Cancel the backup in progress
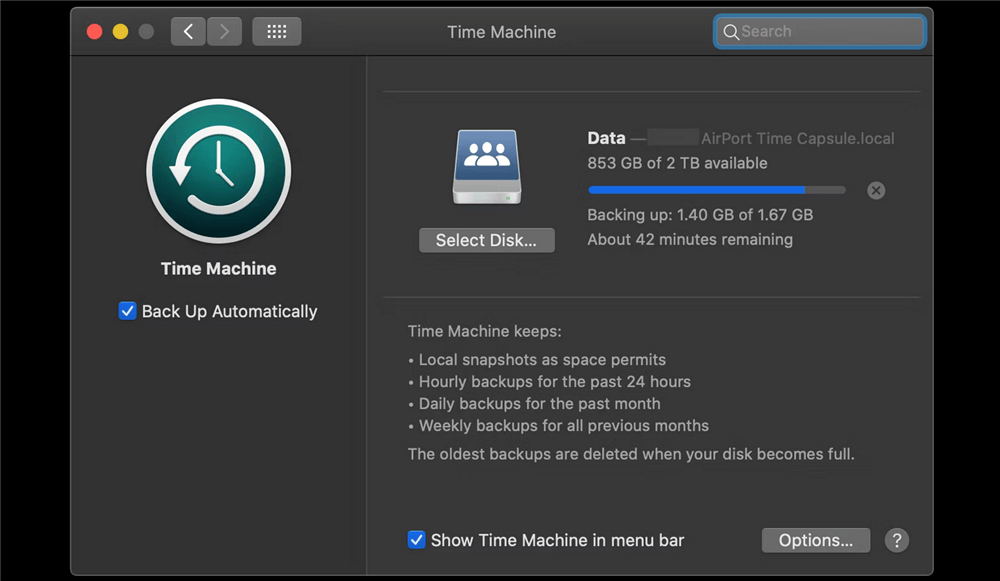 pyautogui.click(x=876, y=190)
